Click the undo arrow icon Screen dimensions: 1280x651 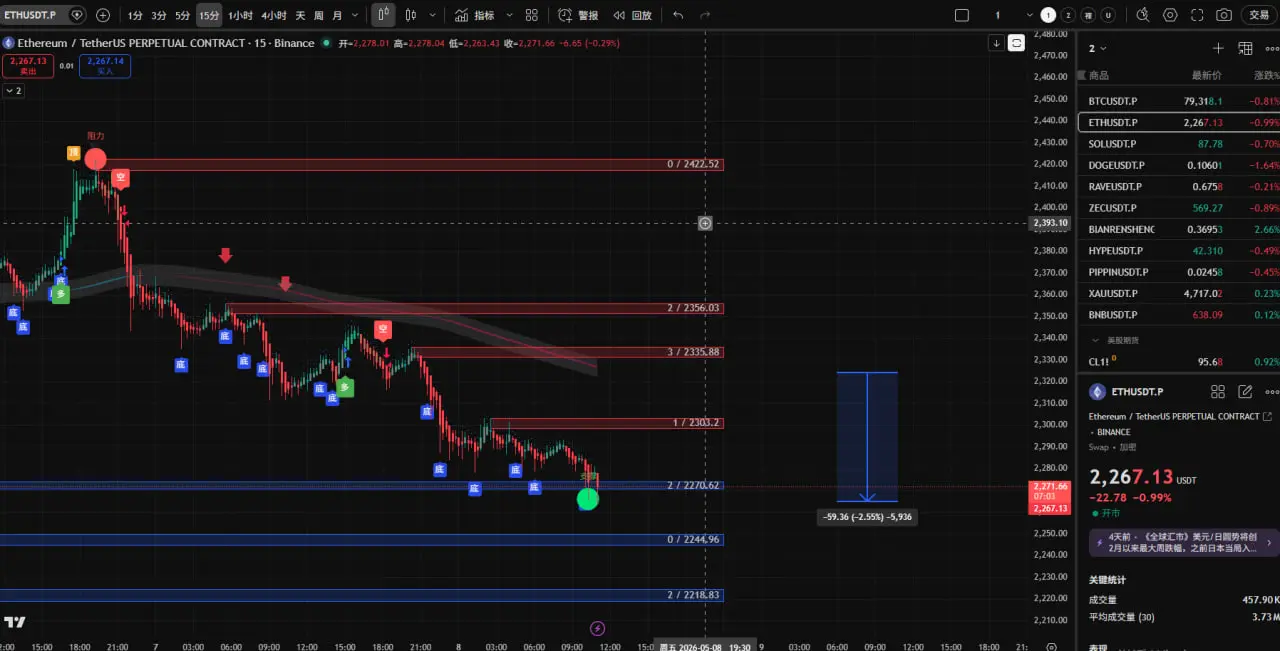coord(679,15)
